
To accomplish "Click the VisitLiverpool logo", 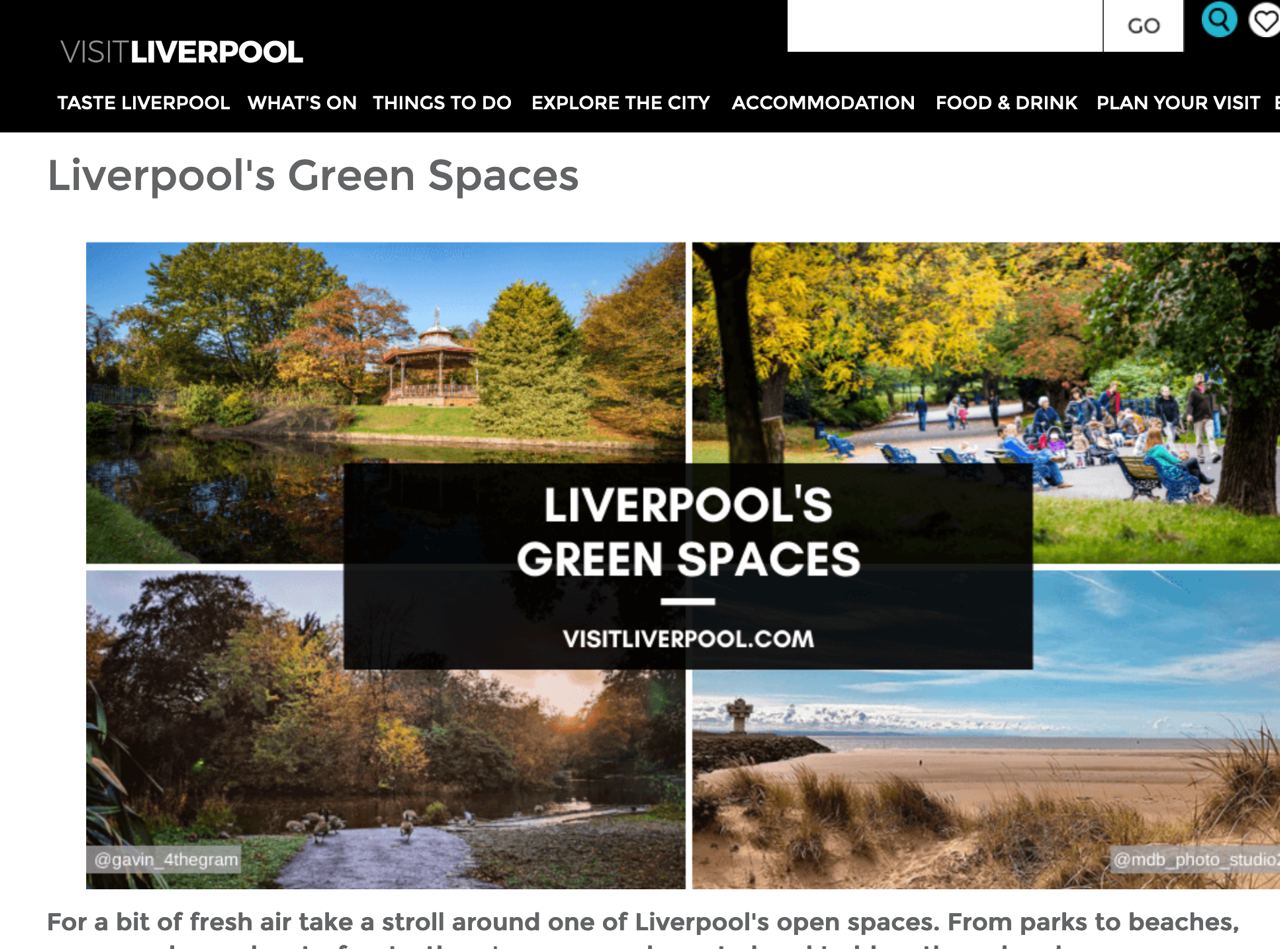I will point(181,51).
